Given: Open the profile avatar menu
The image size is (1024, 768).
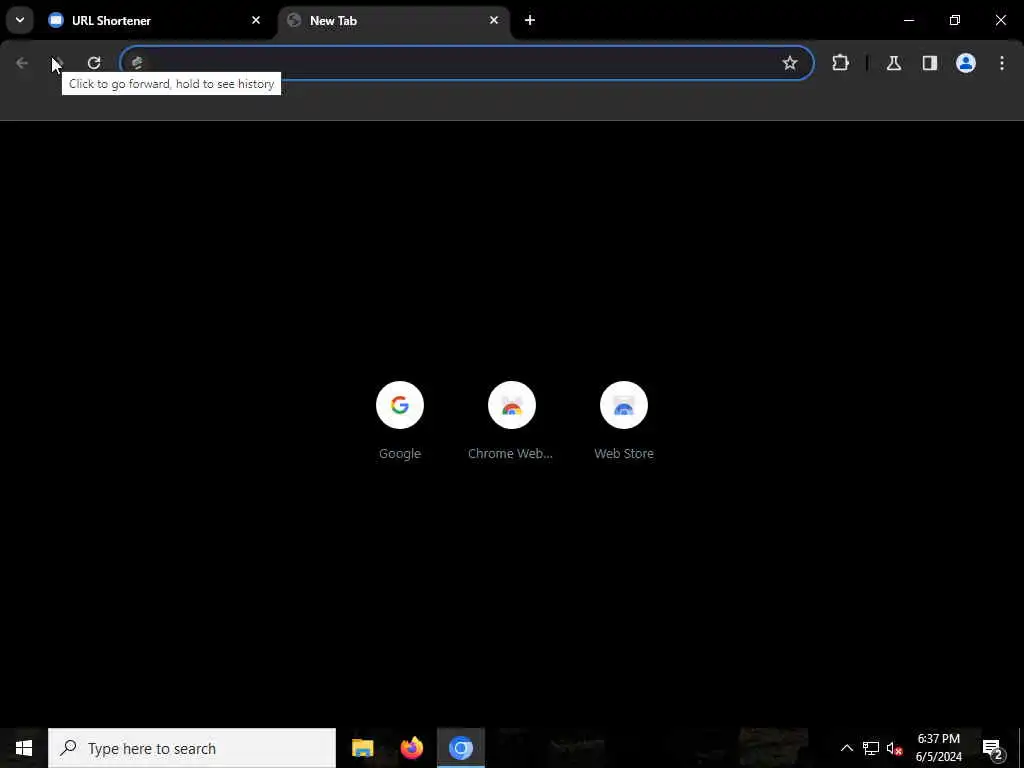Looking at the screenshot, I should 965,63.
